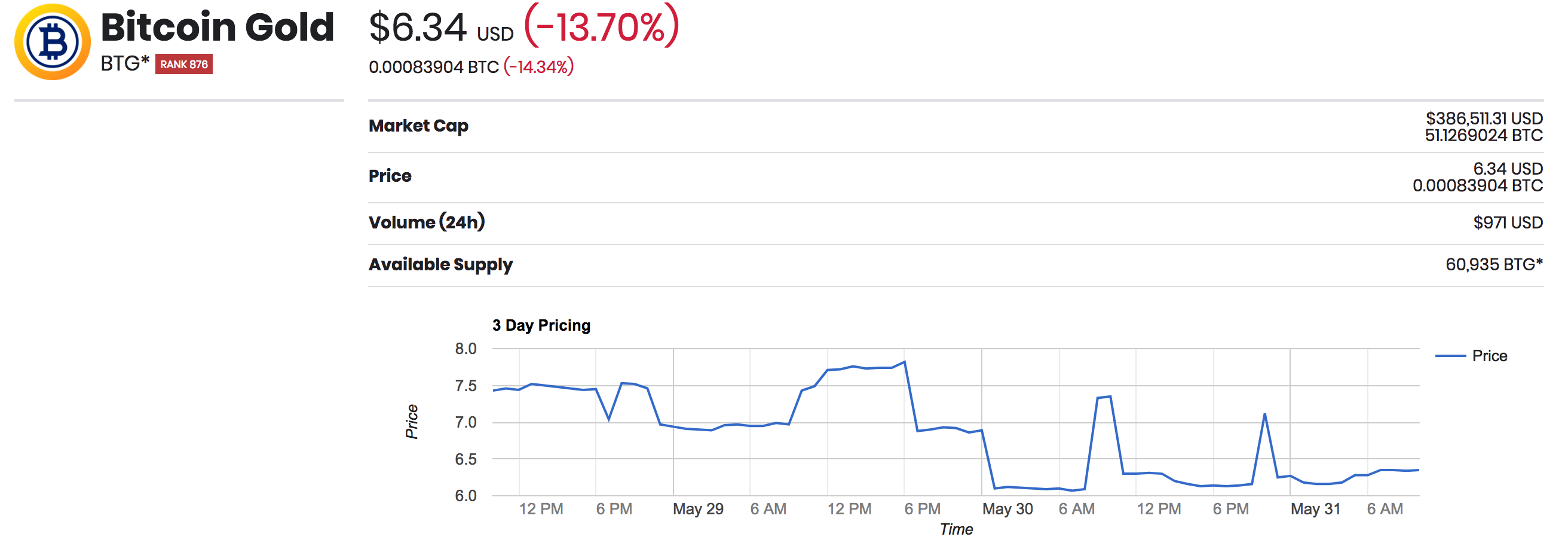Select the Volume (24h) row label
Image resolution: width=1568 pixels, height=549 pixels.
point(427,222)
